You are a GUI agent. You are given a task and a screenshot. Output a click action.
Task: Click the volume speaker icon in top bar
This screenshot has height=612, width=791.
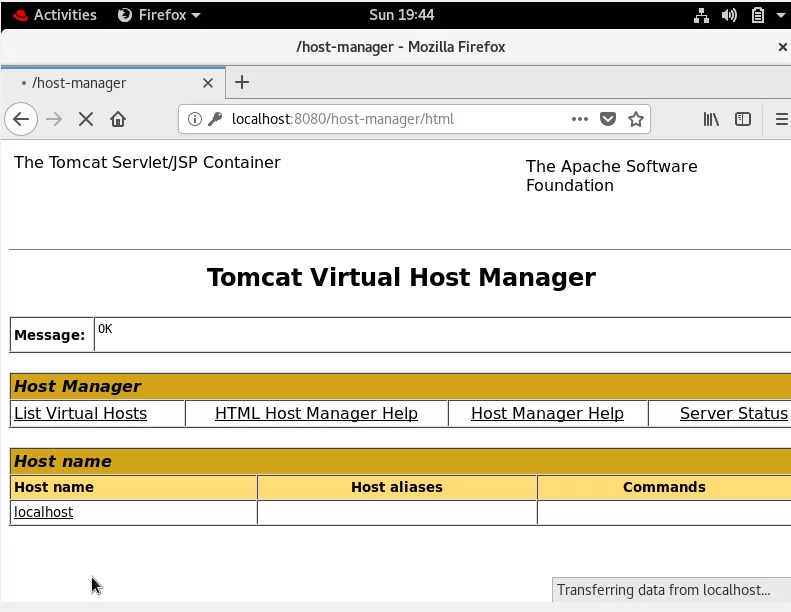pos(729,15)
